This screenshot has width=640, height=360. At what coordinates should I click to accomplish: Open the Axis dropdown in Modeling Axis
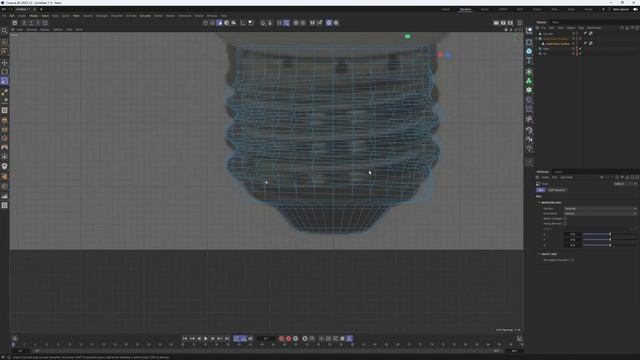click(x=600, y=209)
